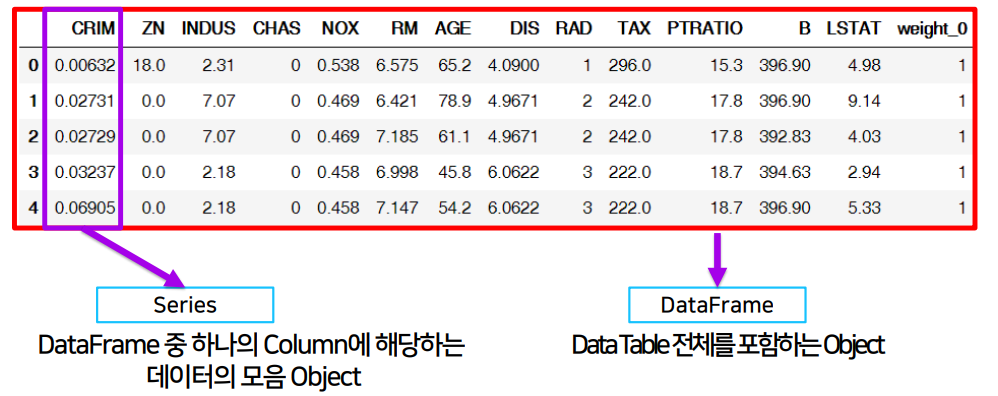Select the AGE column header

coord(453,28)
